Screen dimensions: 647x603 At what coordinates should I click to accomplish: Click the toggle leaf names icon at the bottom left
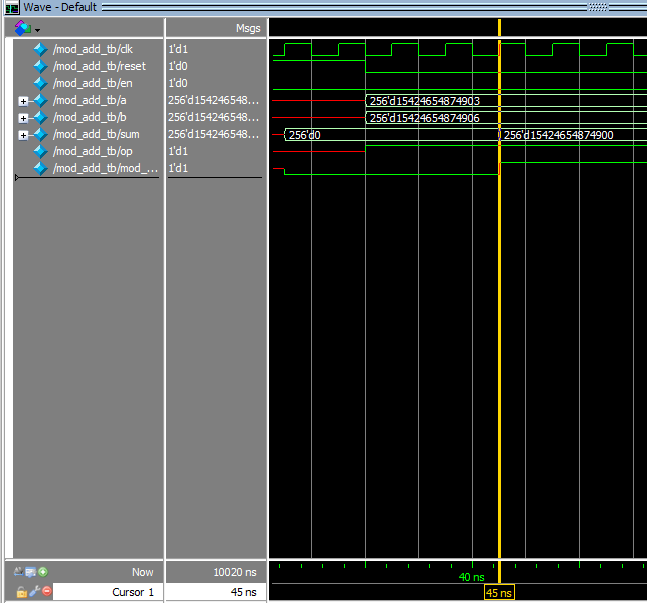(18, 572)
